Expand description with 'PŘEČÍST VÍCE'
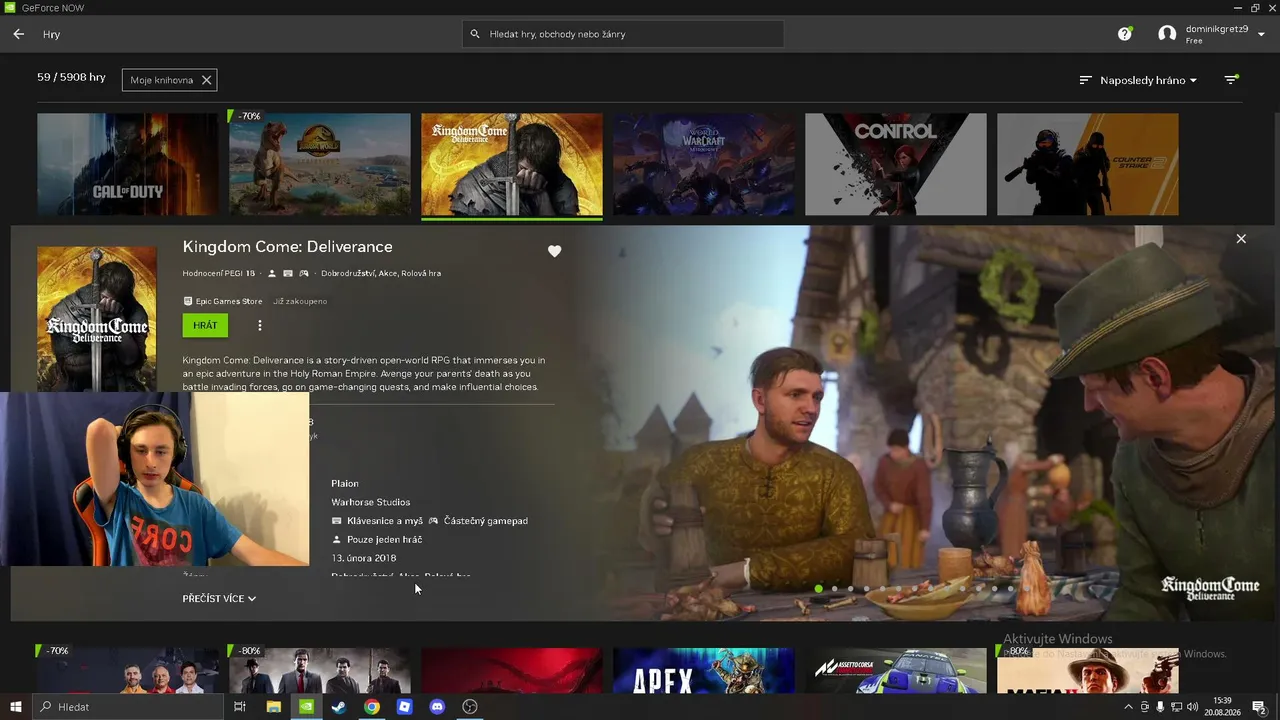Image resolution: width=1280 pixels, height=720 pixels. 219,598
